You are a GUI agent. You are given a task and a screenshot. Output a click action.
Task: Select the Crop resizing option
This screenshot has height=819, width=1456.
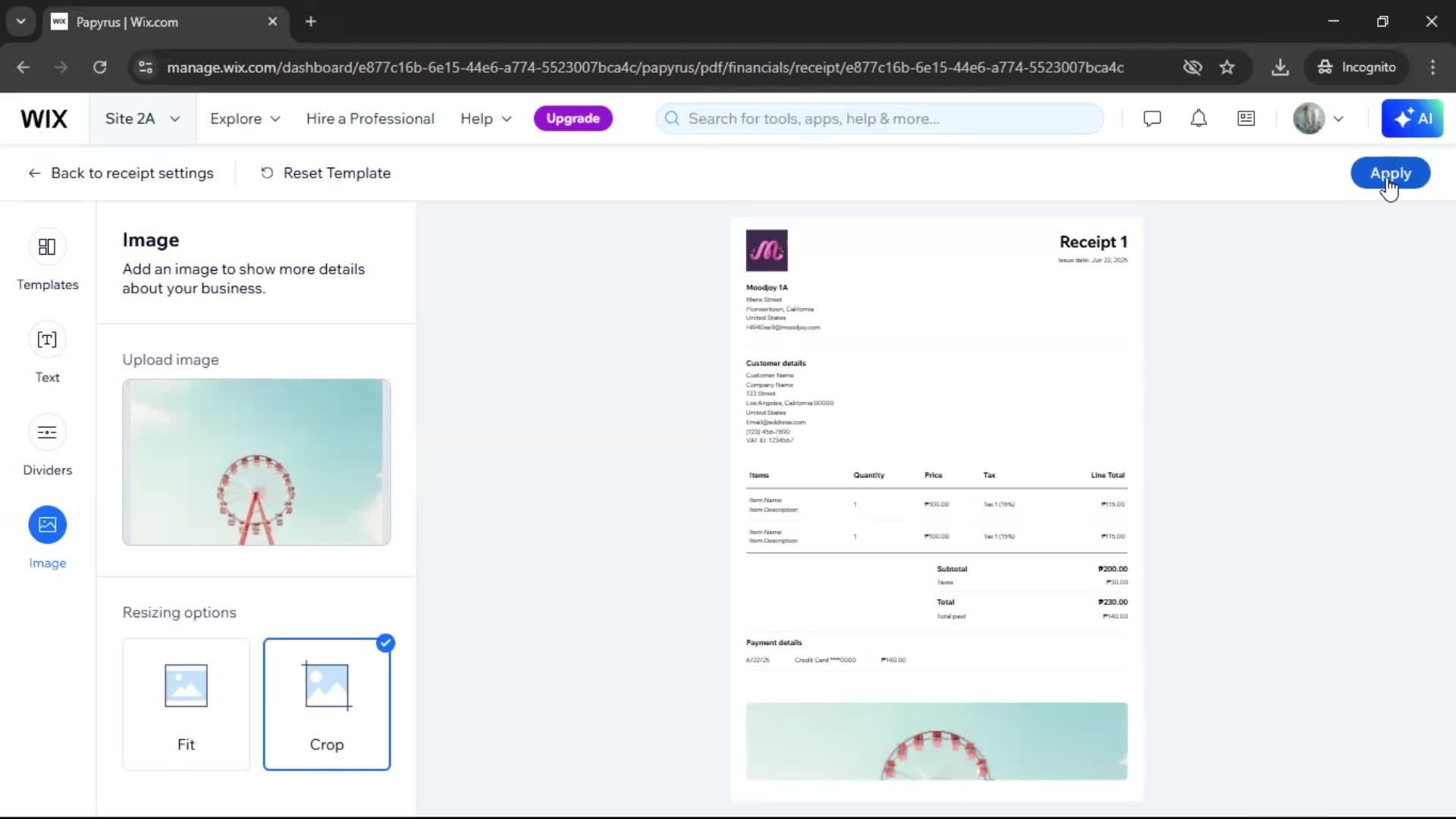click(327, 704)
